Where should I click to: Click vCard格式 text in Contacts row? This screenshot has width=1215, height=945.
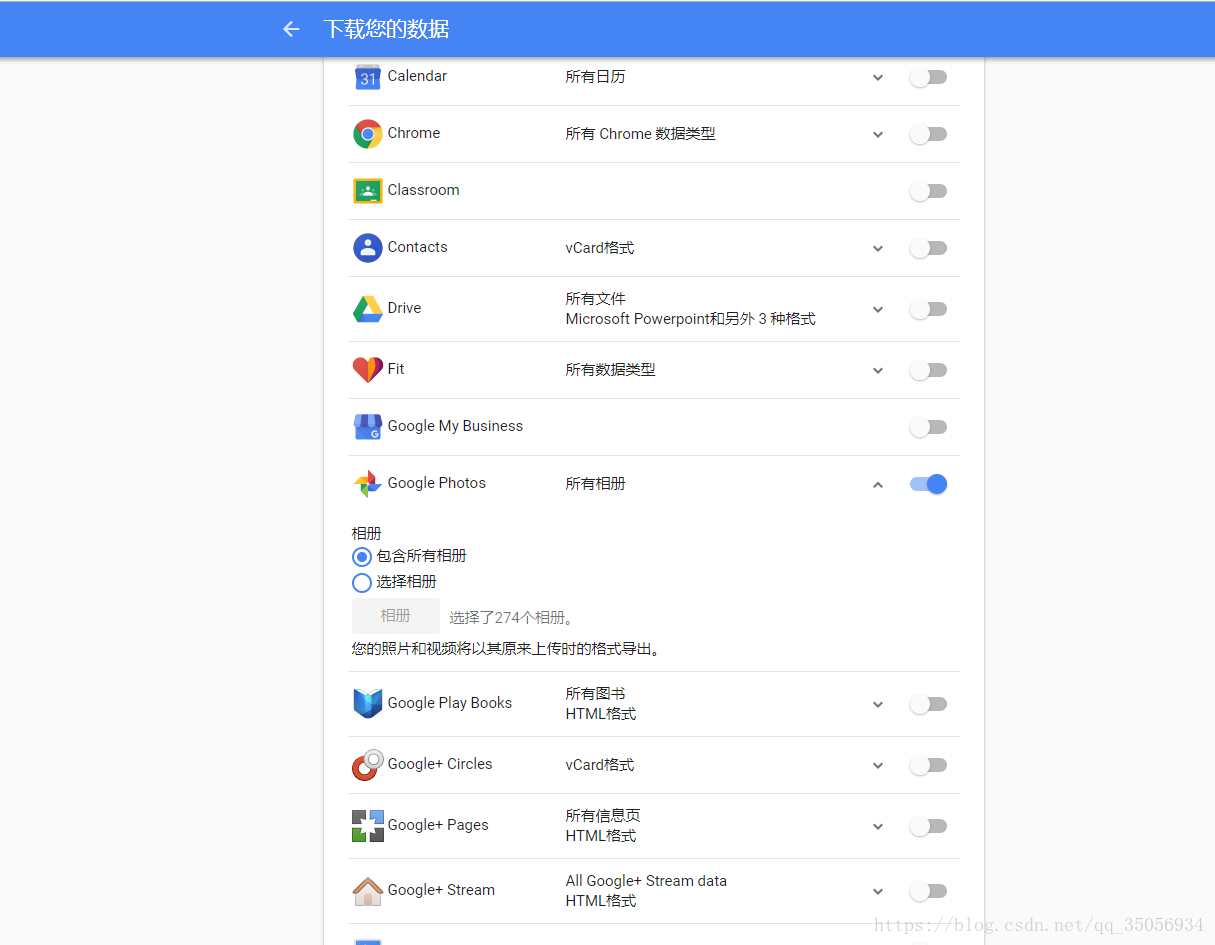point(600,248)
